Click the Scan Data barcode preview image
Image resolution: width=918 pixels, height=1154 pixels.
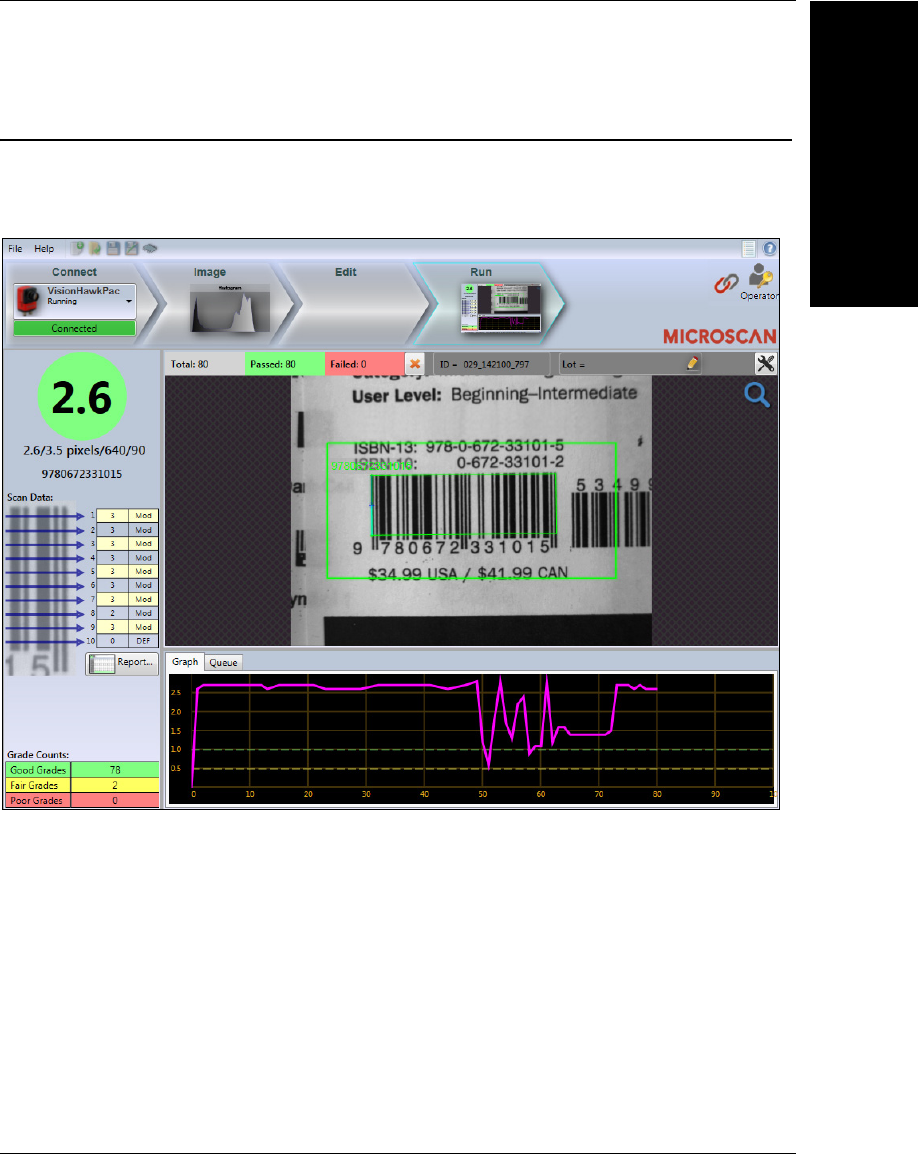point(40,589)
